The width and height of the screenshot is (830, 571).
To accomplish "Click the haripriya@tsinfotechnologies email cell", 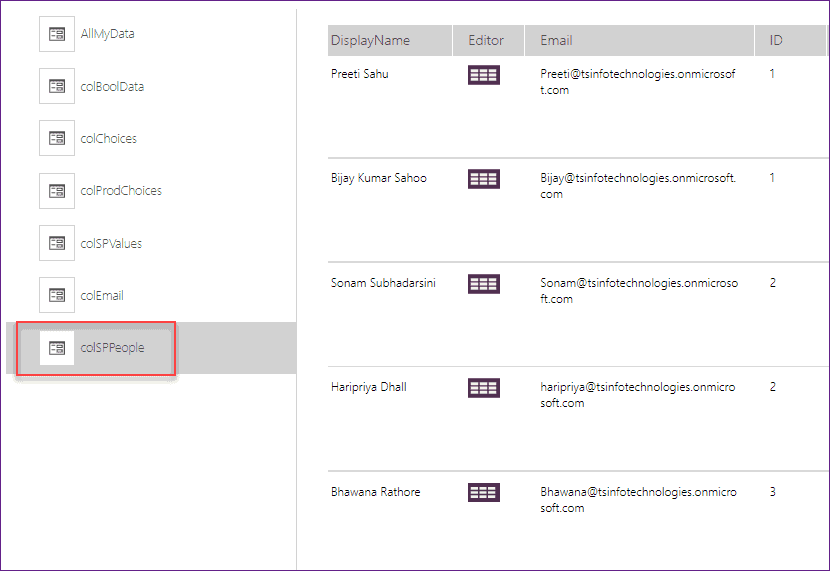I will [638, 395].
